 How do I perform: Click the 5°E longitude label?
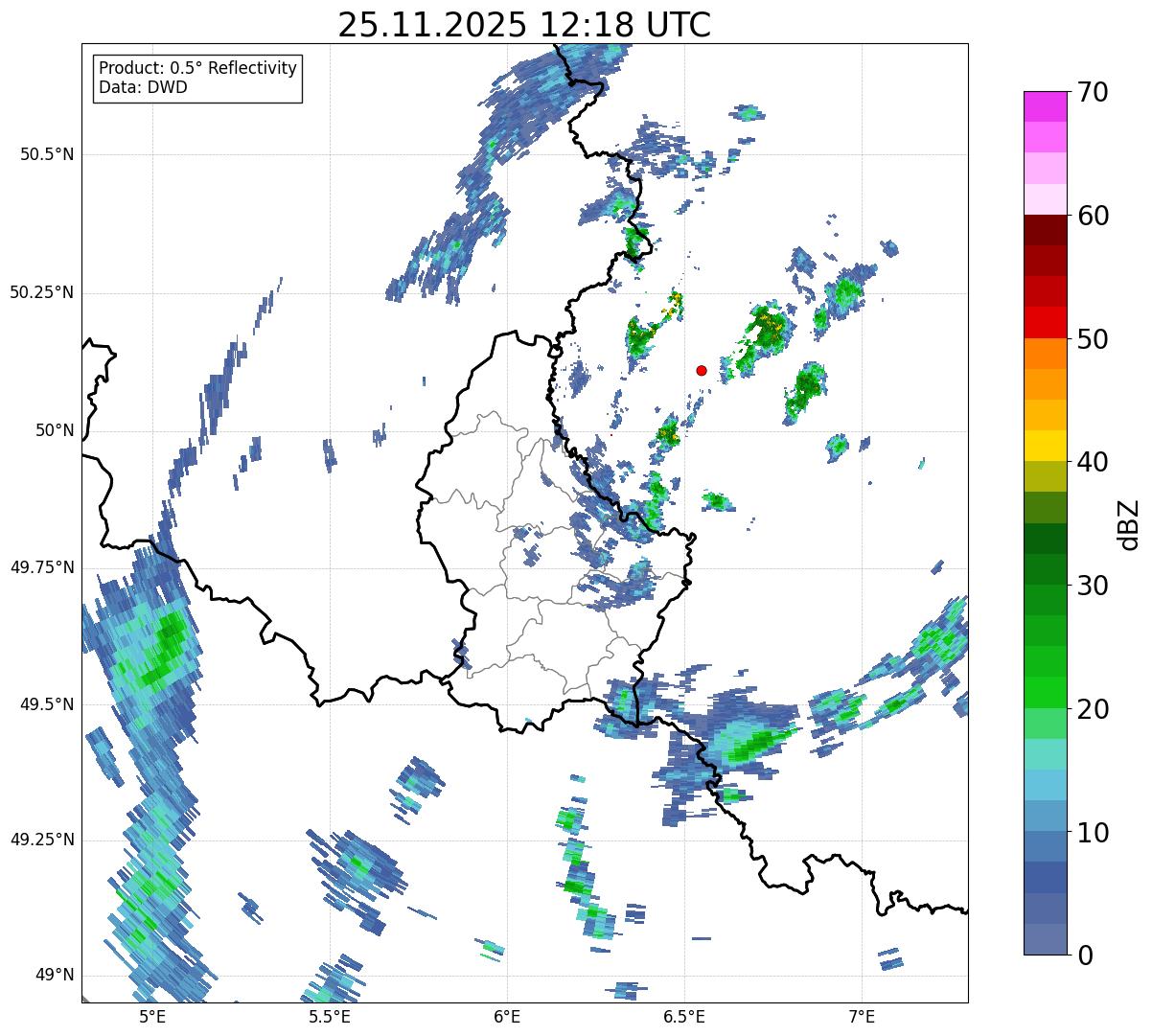coord(152,1016)
